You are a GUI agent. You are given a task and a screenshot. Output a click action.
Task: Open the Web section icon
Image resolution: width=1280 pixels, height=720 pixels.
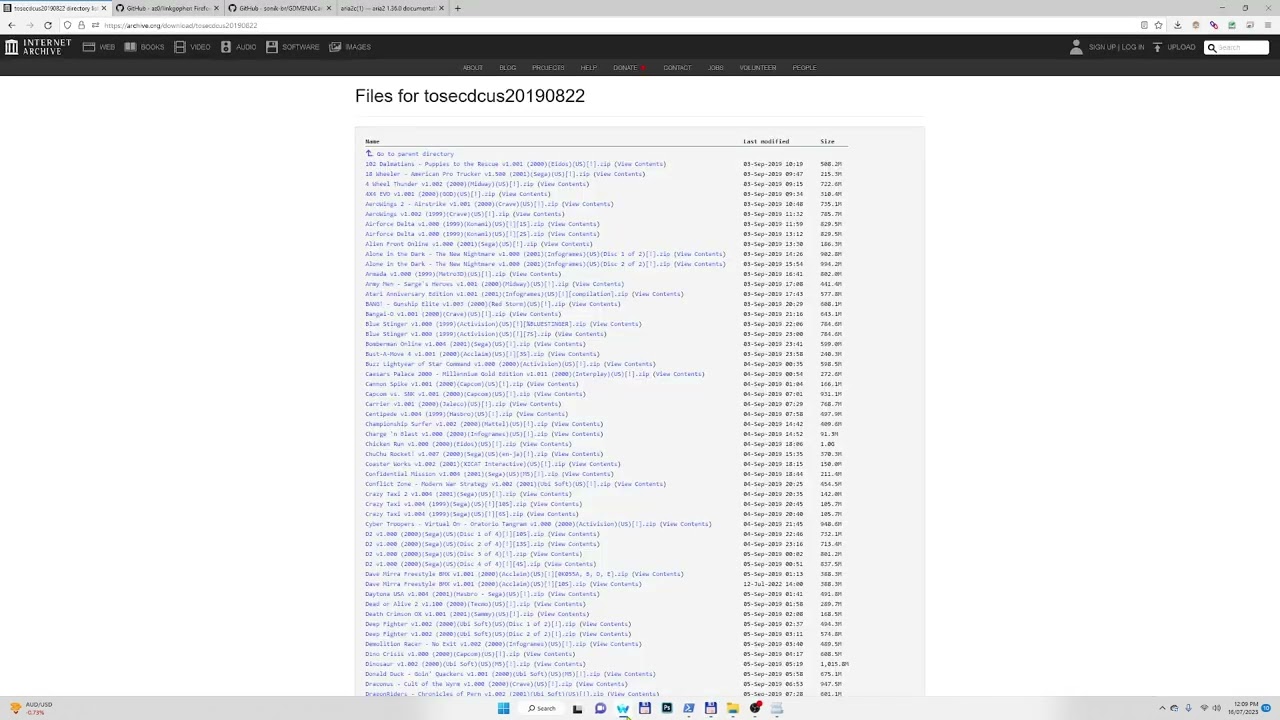pos(89,47)
